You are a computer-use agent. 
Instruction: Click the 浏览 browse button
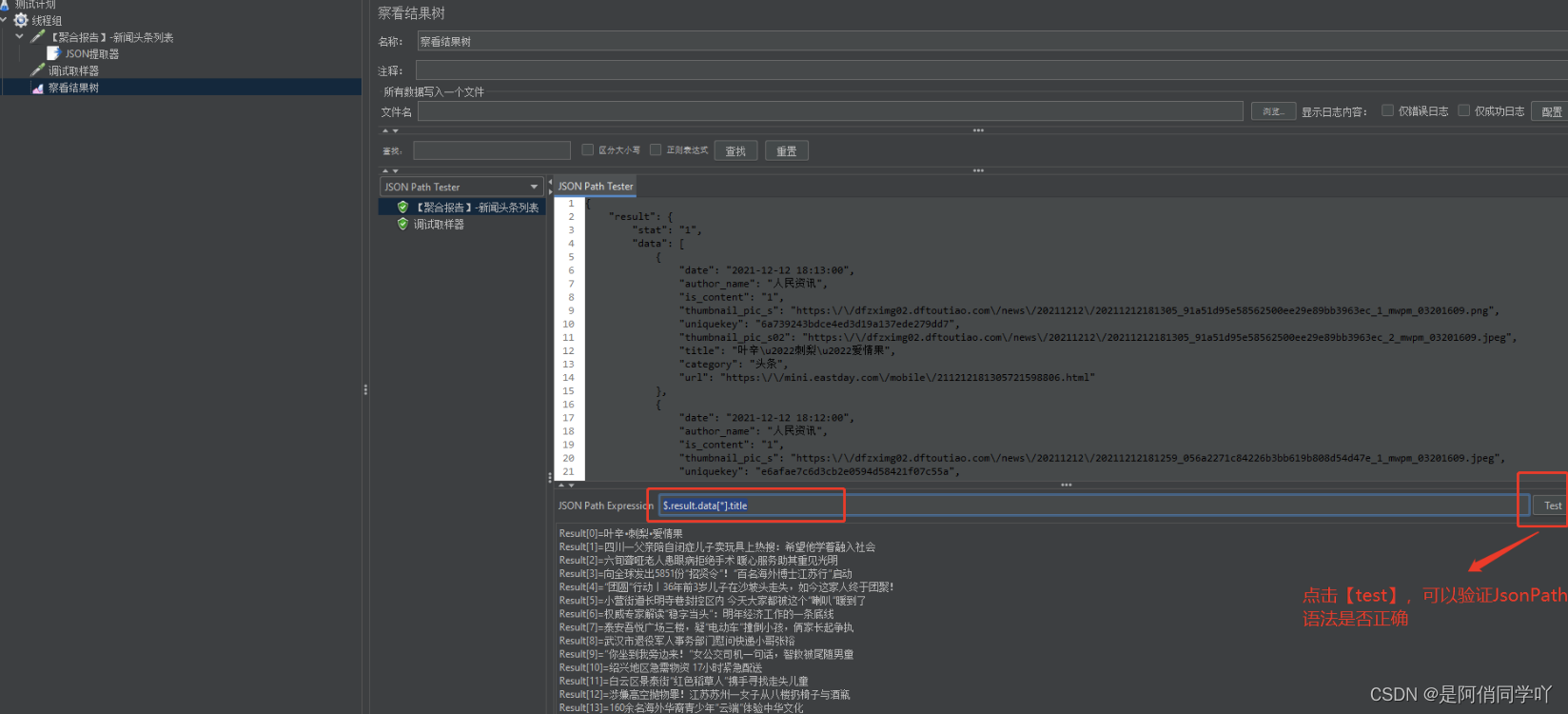(x=1273, y=111)
